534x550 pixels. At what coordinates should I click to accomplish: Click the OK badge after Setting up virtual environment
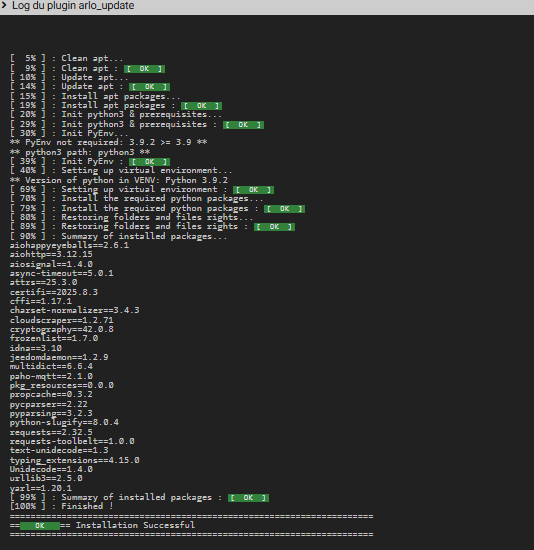[x=253, y=190]
